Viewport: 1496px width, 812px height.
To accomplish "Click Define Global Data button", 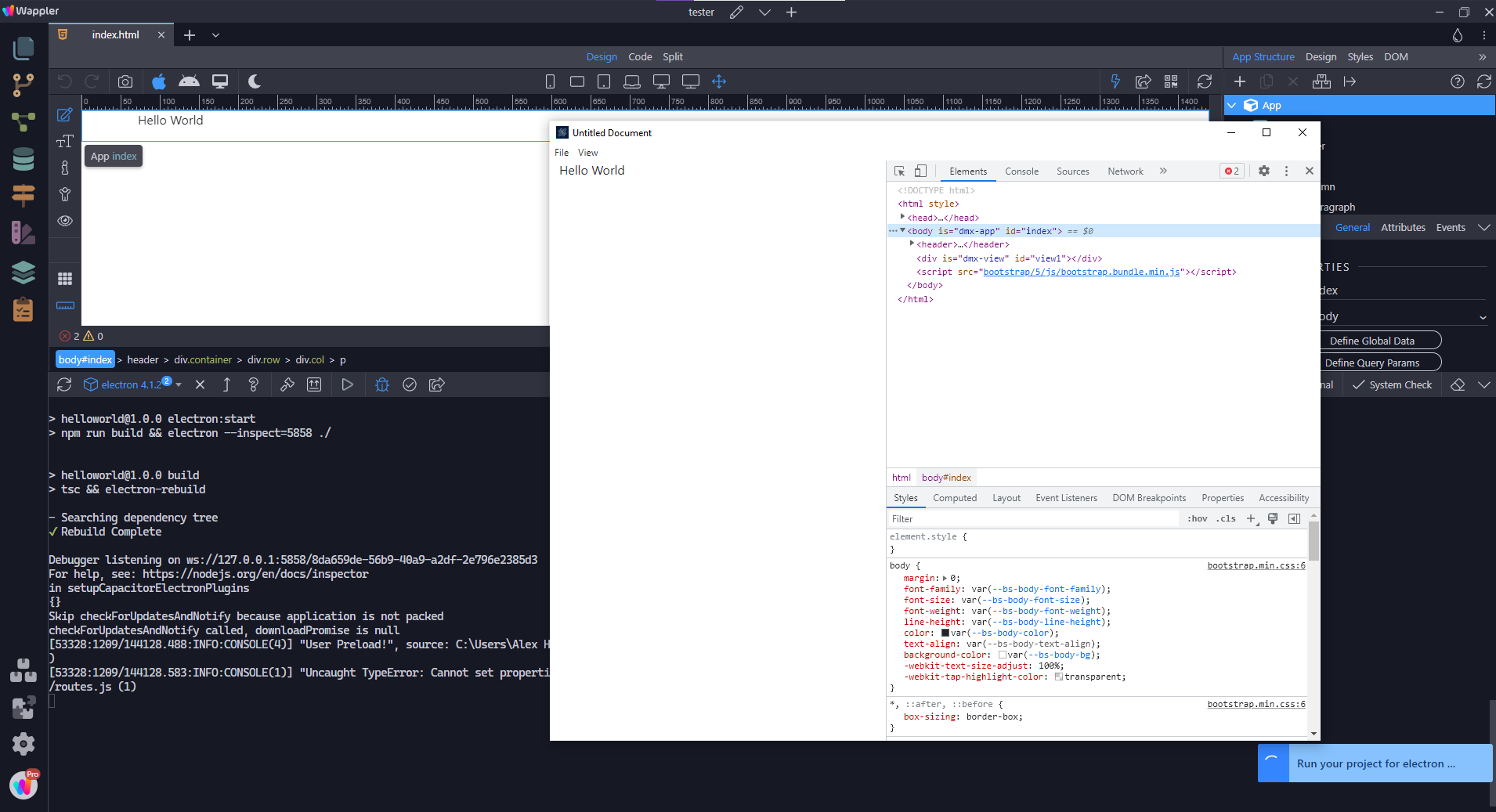I will 1371,341.
